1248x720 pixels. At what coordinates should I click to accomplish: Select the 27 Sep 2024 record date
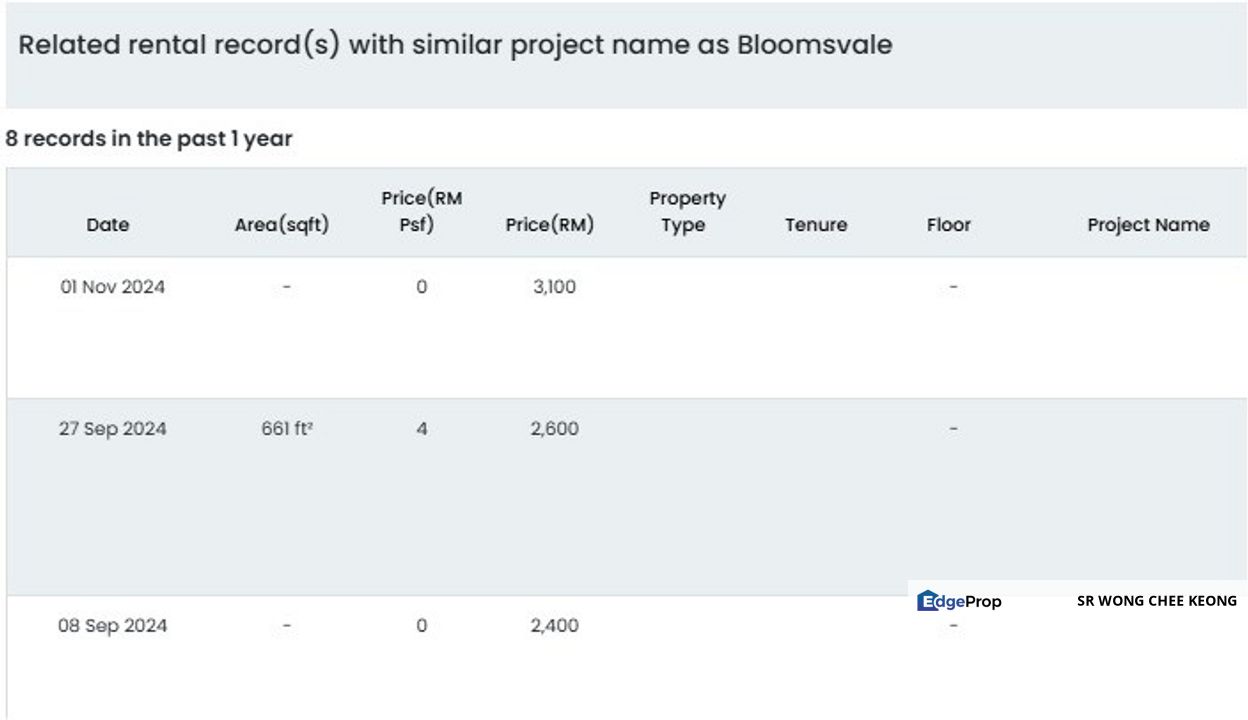click(x=112, y=429)
